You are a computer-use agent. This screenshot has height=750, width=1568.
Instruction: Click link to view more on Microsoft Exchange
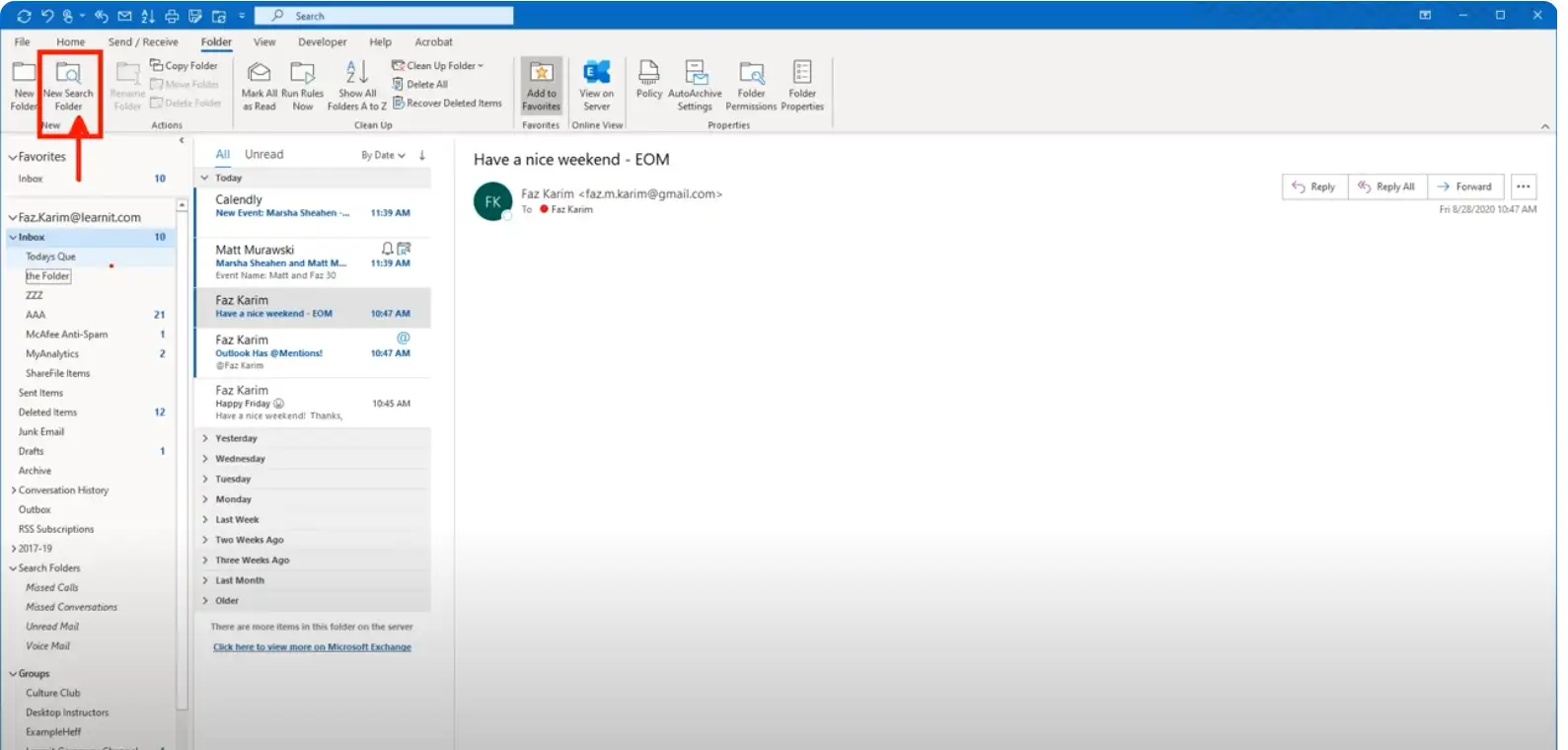[312, 647]
